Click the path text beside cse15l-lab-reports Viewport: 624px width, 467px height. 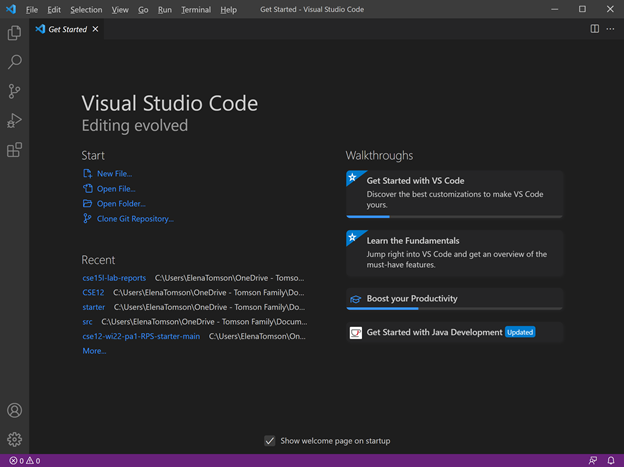click(229, 278)
